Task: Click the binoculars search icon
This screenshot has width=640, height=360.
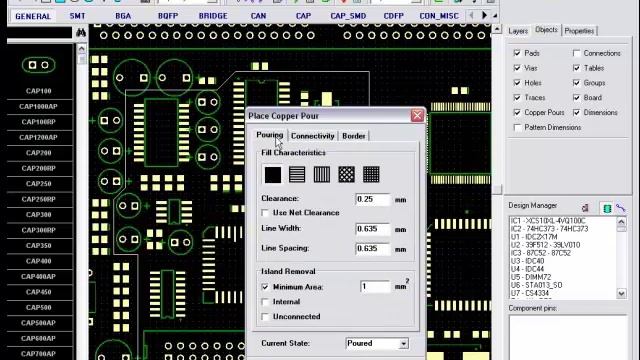Action: click(x=81, y=33)
